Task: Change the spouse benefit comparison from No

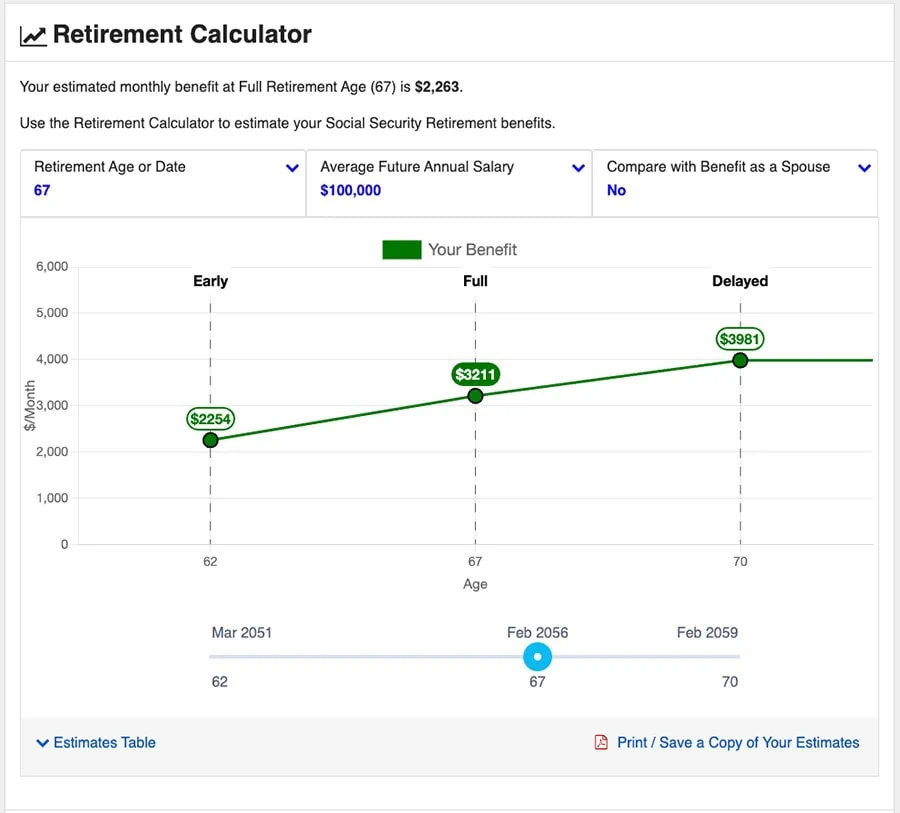Action: [x=614, y=188]
